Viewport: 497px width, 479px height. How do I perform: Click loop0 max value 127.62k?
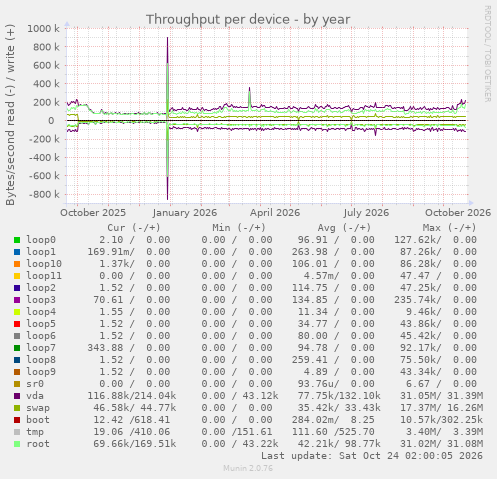[418, 240]
